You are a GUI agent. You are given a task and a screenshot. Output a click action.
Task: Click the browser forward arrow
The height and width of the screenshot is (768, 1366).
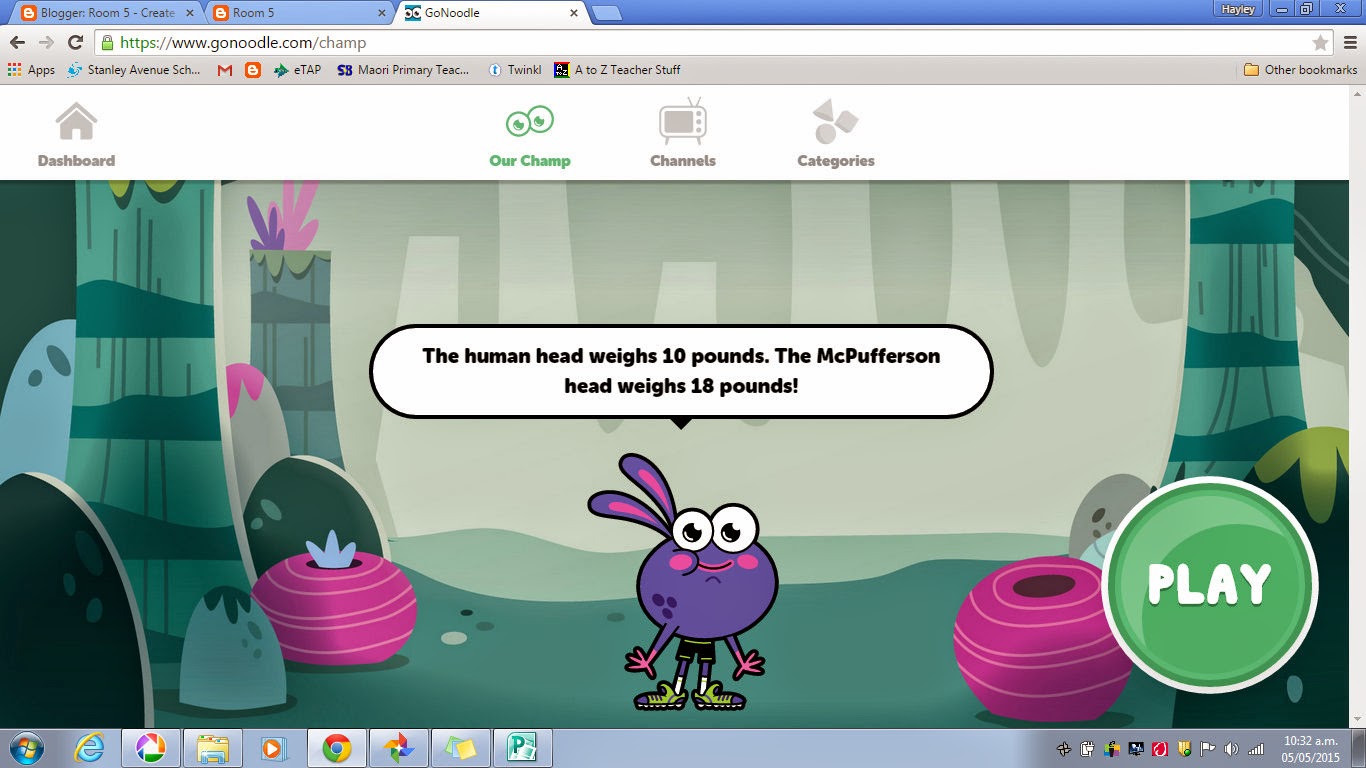coord(46,42)
